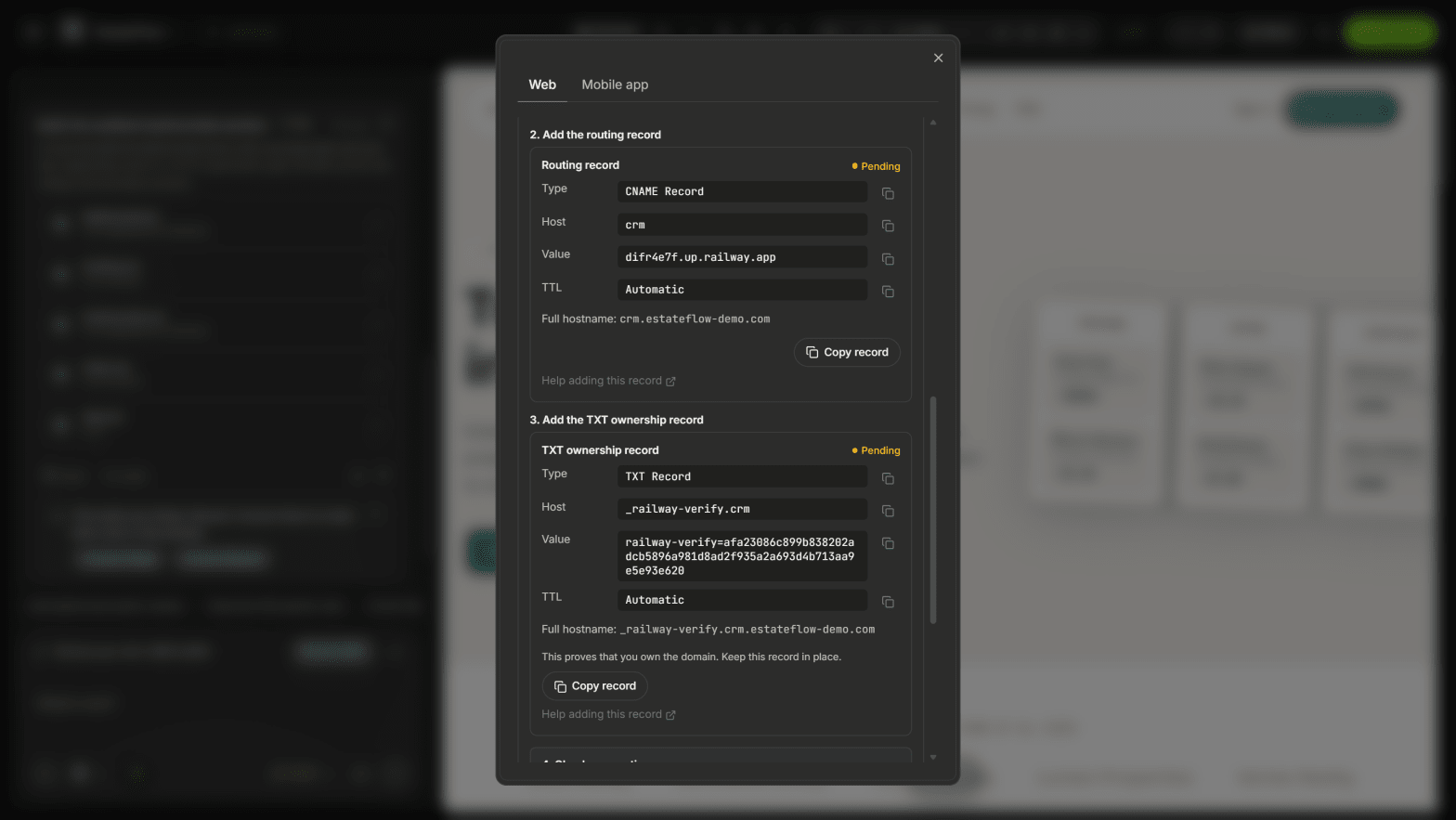This screenshot has height=820, width=1456.
Task: Click the scrollbar up arrow
Action: (933, 123)
